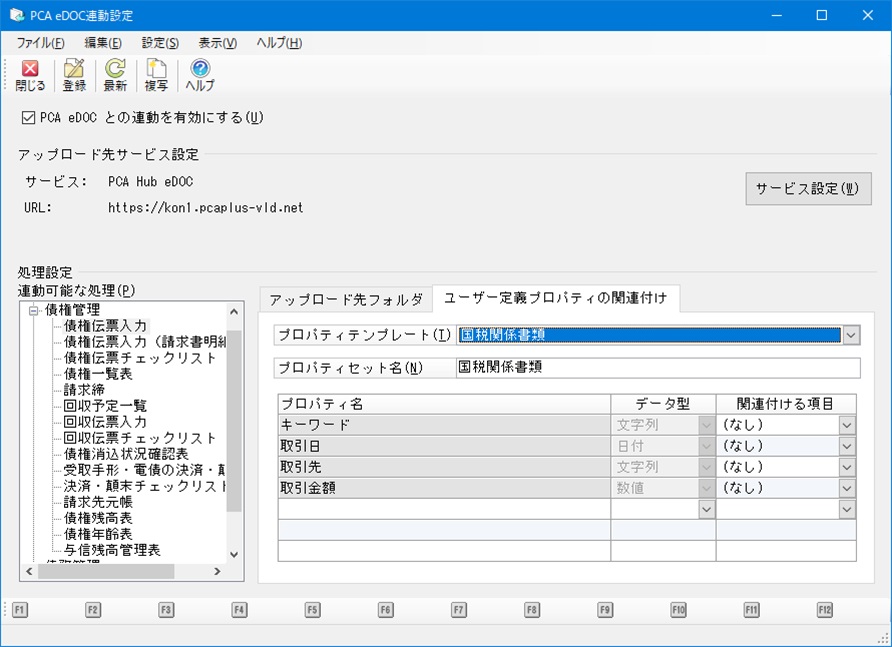The height and width of the screenshot is (647, 892).
Task: Click the 複写 (copy) toolbar icon
Action: click(156, 68)
